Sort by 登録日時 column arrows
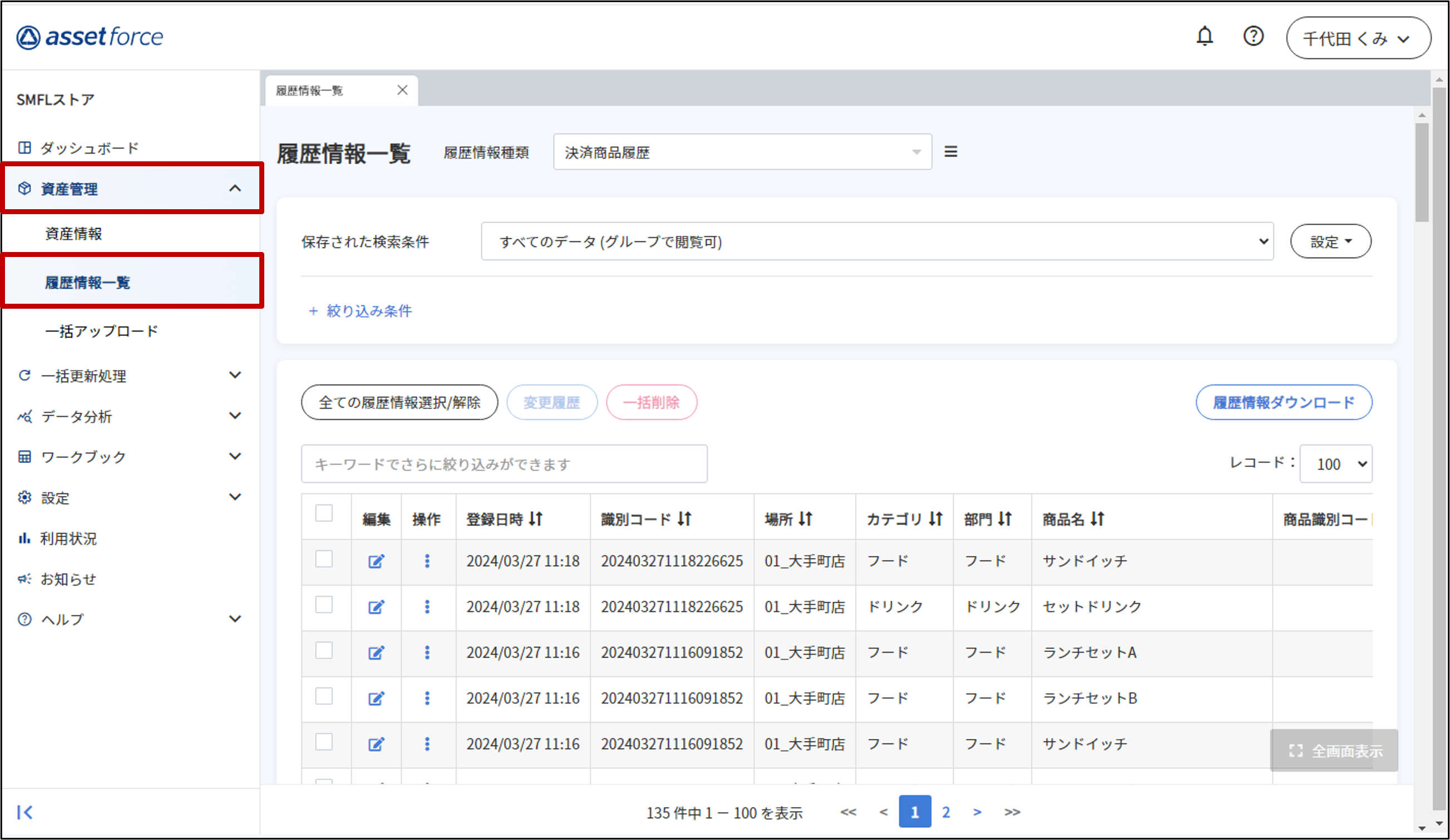The height and width of the screenshot is (840, 1450). point(536,519)
